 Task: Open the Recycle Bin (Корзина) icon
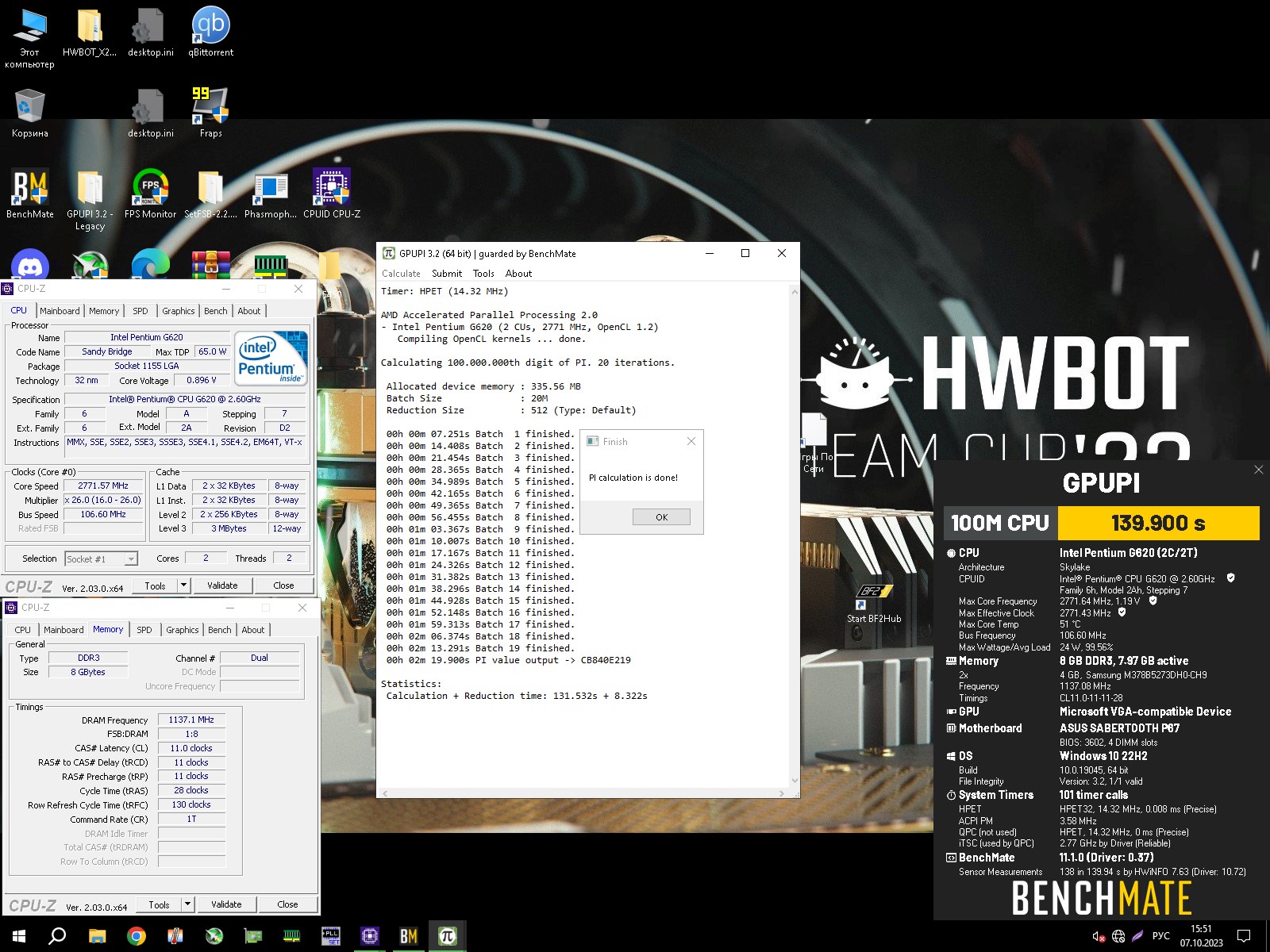point(29,112)
